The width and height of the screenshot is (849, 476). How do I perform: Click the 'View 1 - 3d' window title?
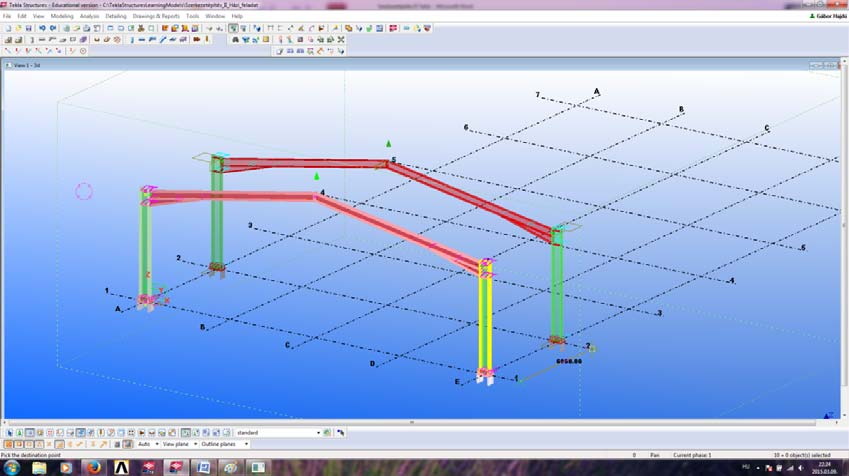27,66
